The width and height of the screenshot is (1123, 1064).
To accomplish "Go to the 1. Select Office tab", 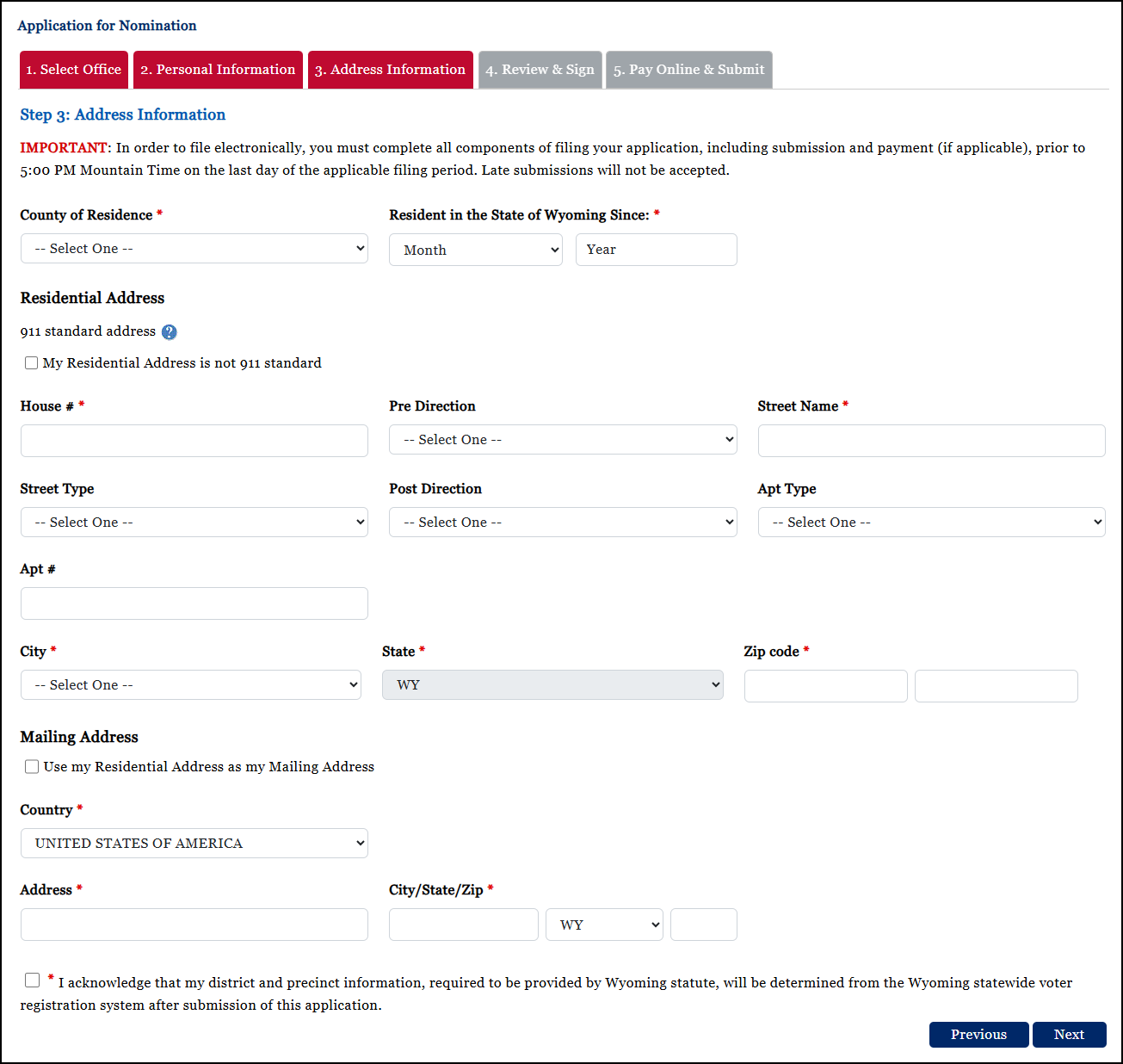I will [x=74, y=70].
